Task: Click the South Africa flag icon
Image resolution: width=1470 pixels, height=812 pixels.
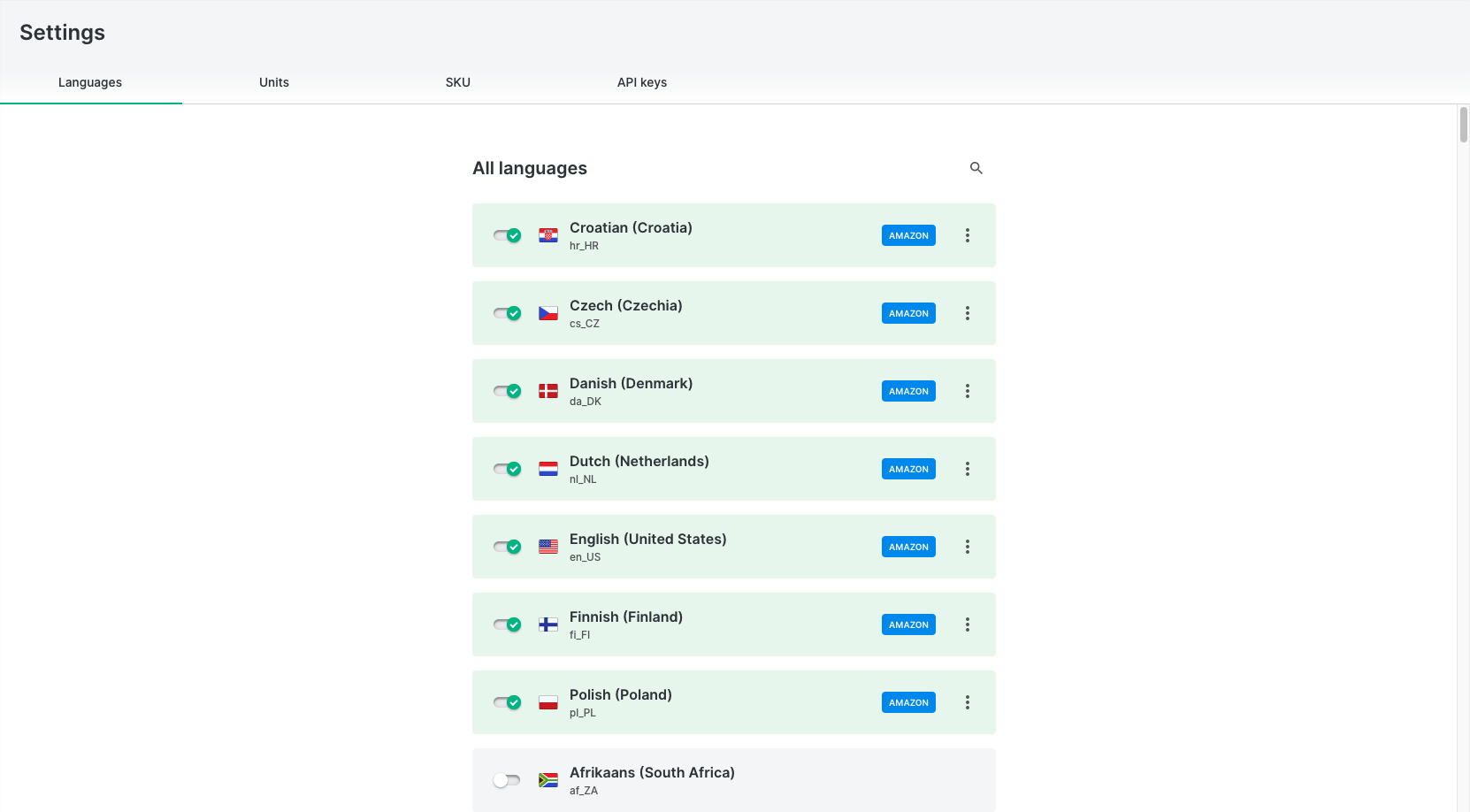Action: pos(548,780)
